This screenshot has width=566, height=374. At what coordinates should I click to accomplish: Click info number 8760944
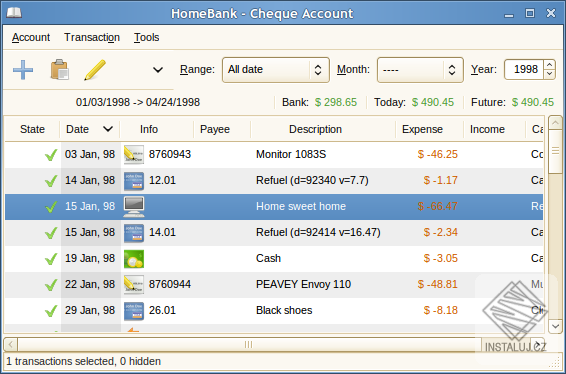(170, 284)
